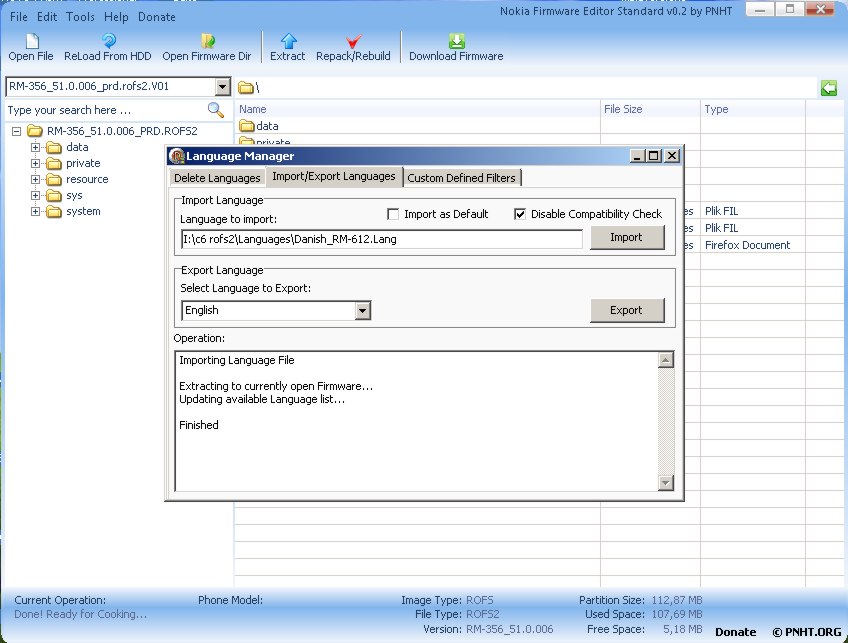Click the File Size column header
This screenshot has height=643, width=848.
coord(650,109)
